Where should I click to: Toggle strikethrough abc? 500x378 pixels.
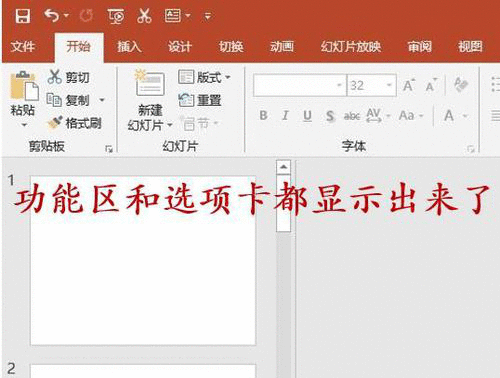352,116
